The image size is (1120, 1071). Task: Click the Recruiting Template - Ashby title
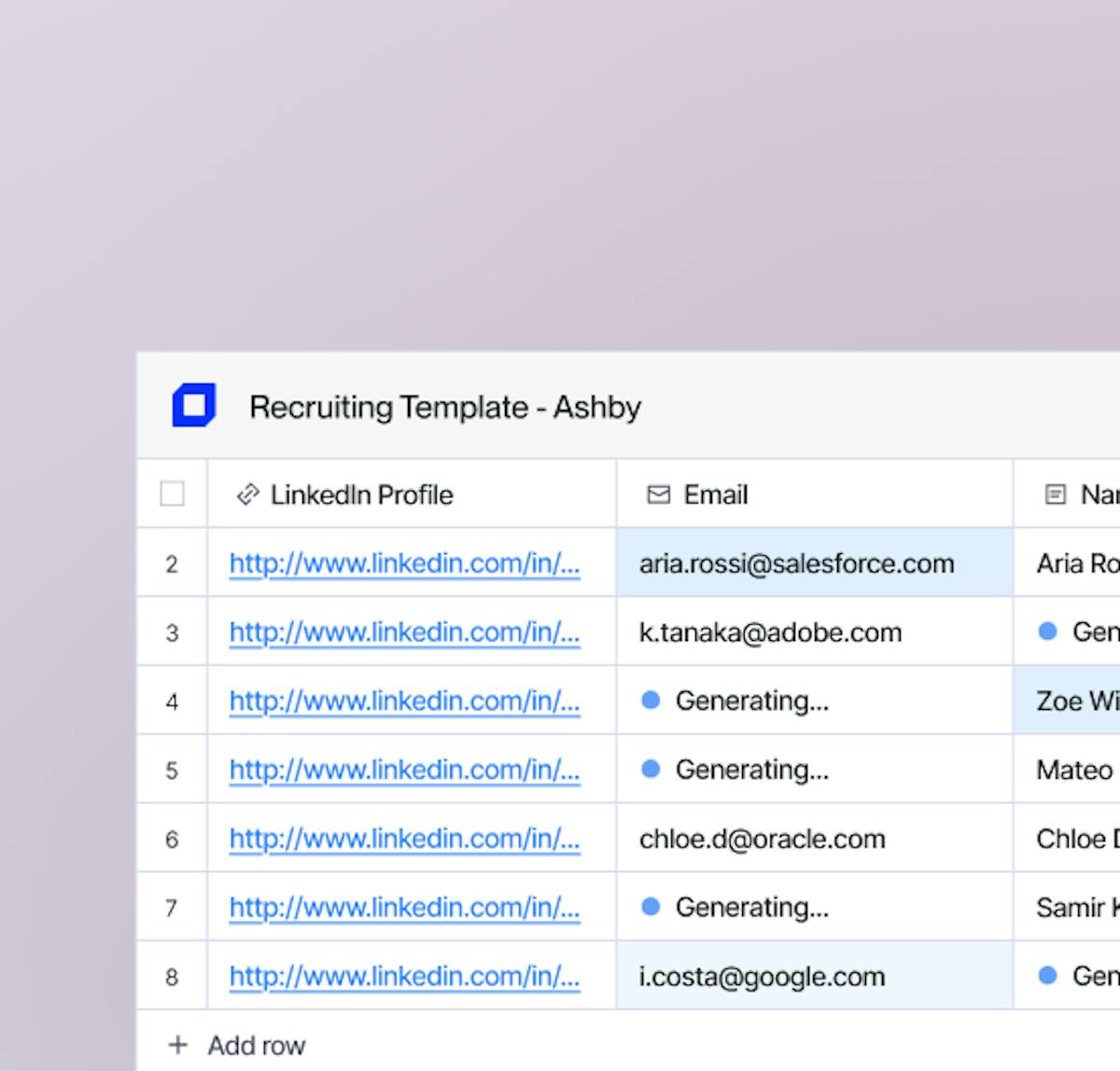point(445,408)
